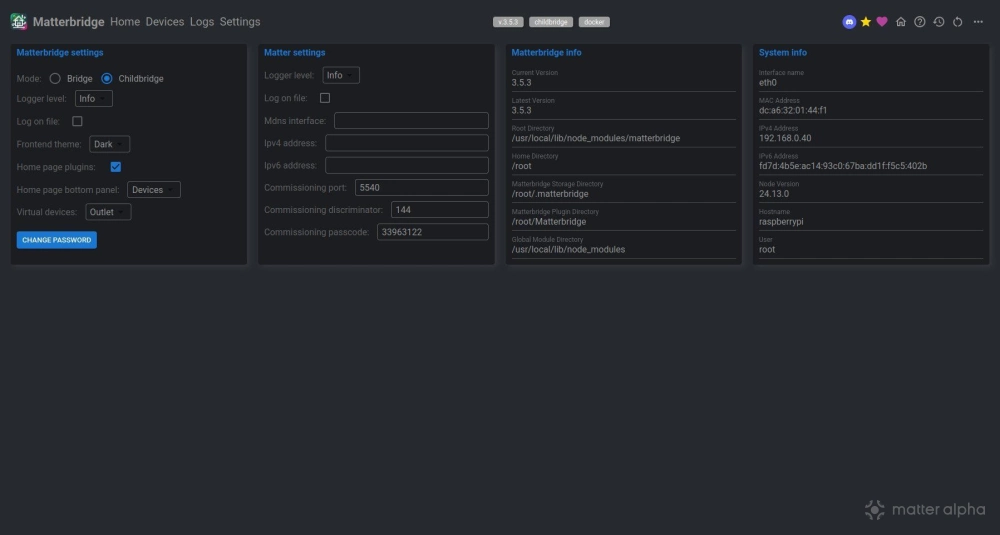This screenshot has width=1000, height=535.
Task: Open the Logs page
Action: pos(202,22)
